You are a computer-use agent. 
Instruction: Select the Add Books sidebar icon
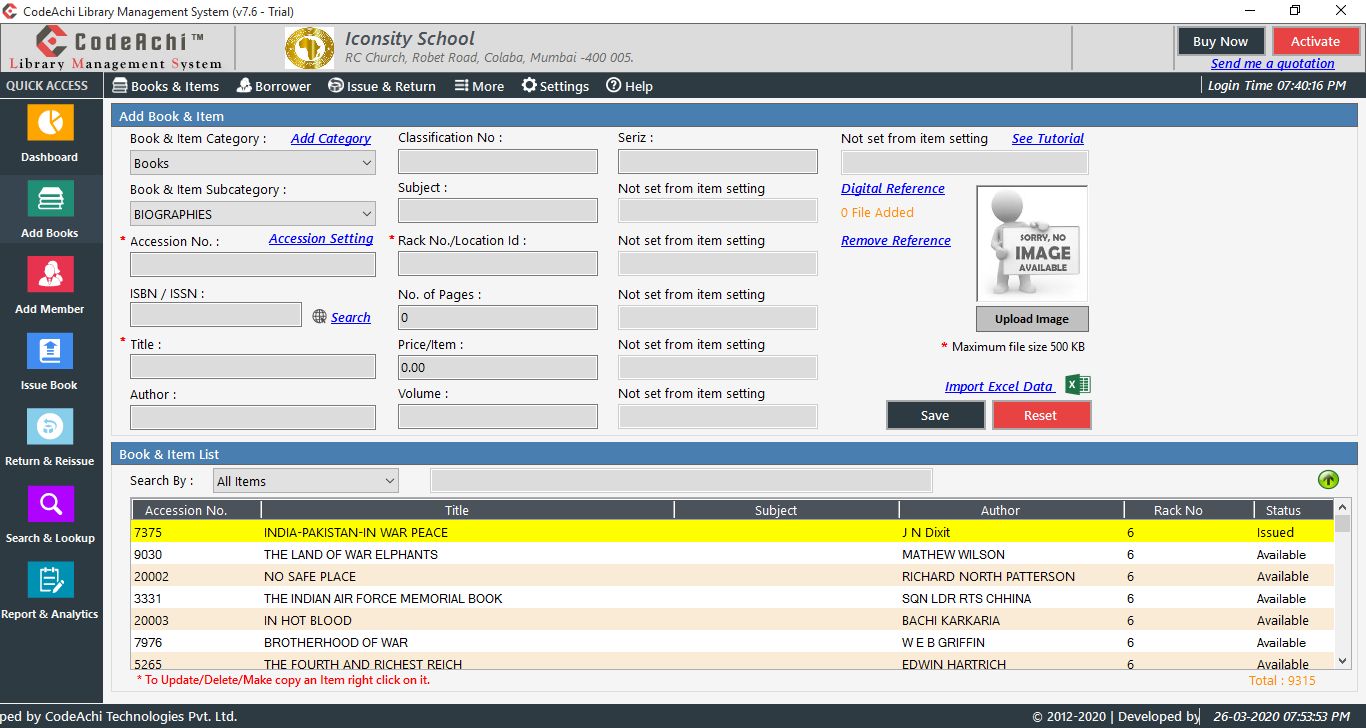point(49,200)
